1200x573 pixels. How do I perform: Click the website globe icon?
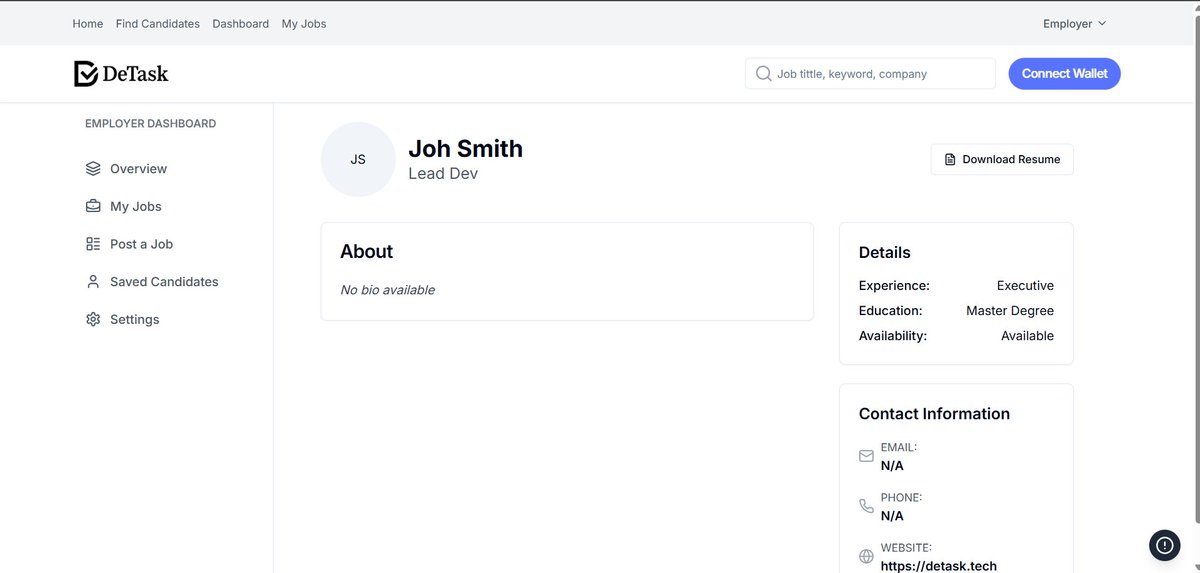[x=866, y=556]
